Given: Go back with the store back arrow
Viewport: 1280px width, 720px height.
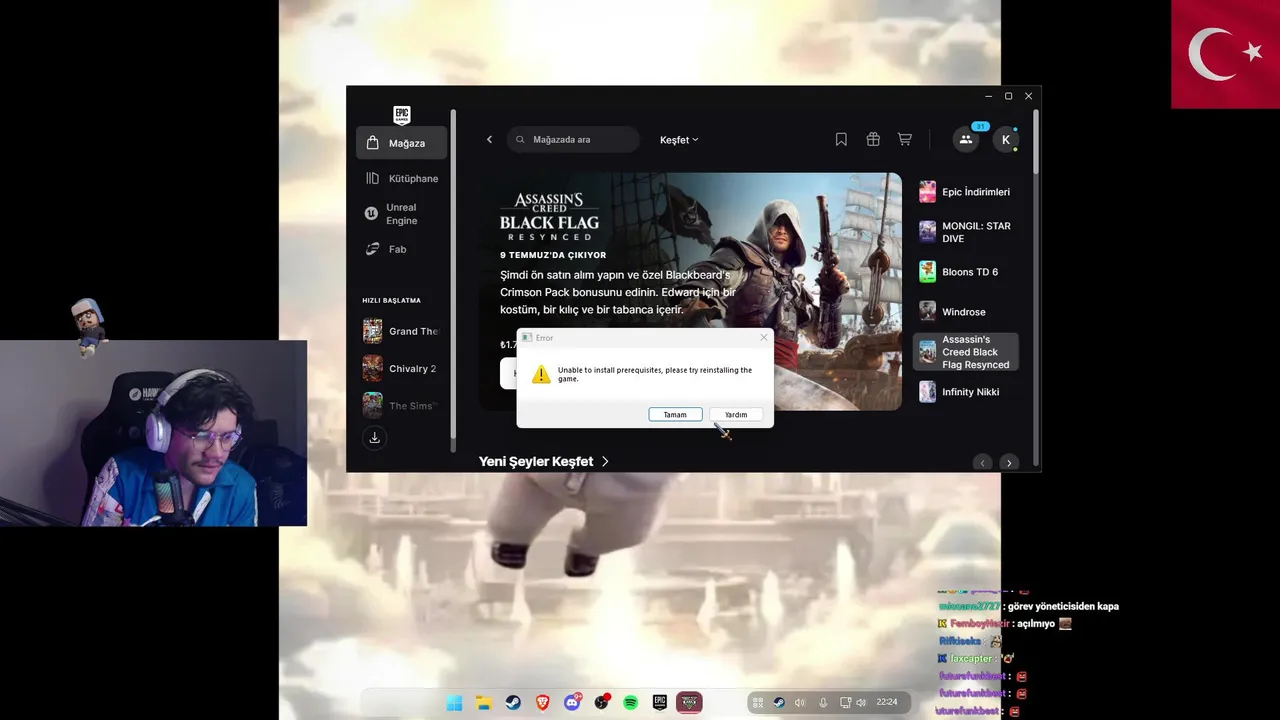Looking at the screenshot, I should (489, 140).
